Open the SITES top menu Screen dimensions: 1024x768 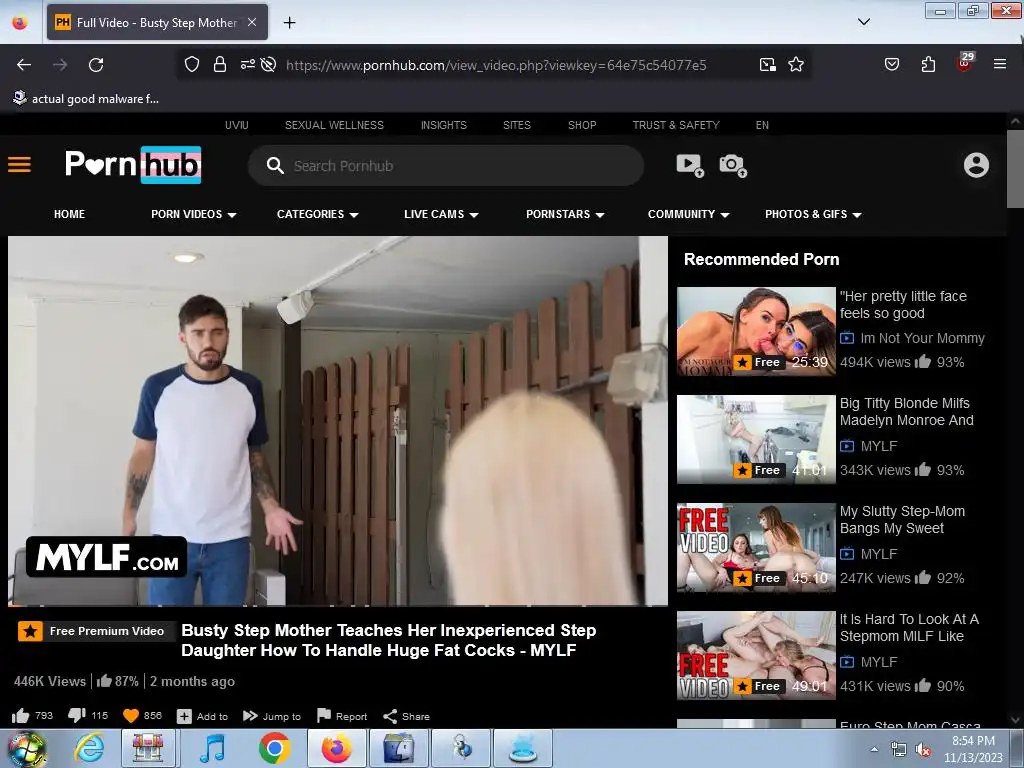coord(517,125)
